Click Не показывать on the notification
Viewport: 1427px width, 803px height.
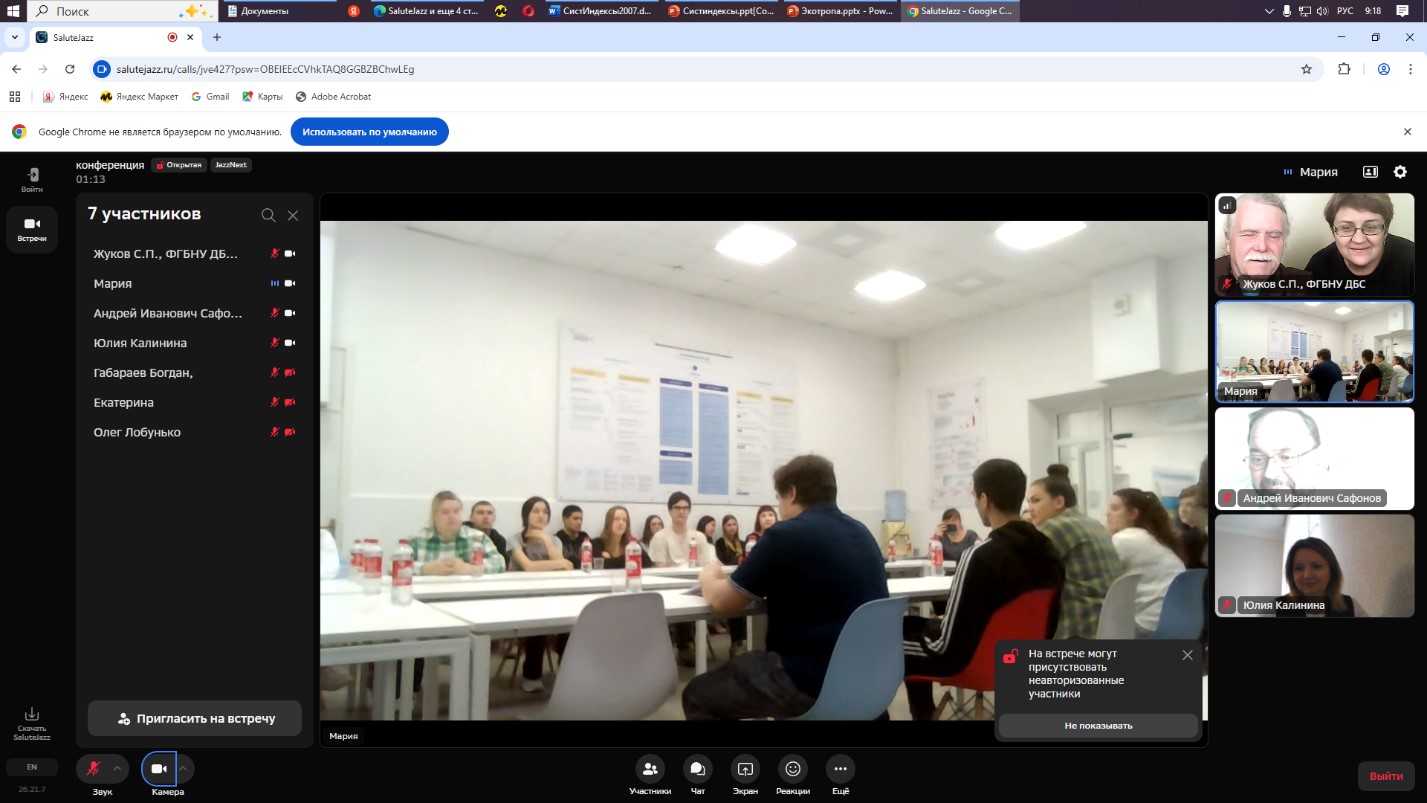[x=1098, y=725]
